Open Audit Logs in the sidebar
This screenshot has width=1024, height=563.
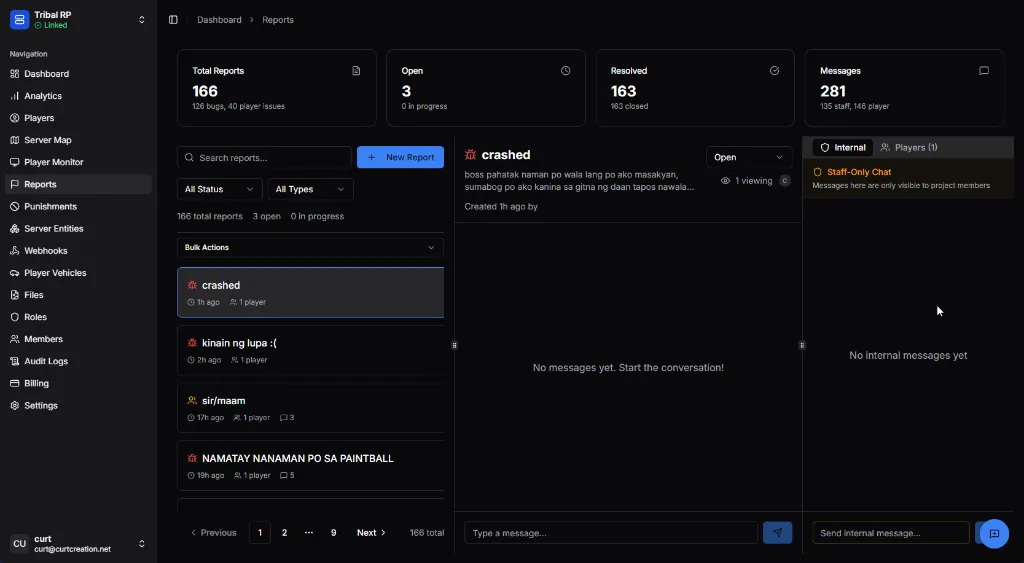pos(45,361)
